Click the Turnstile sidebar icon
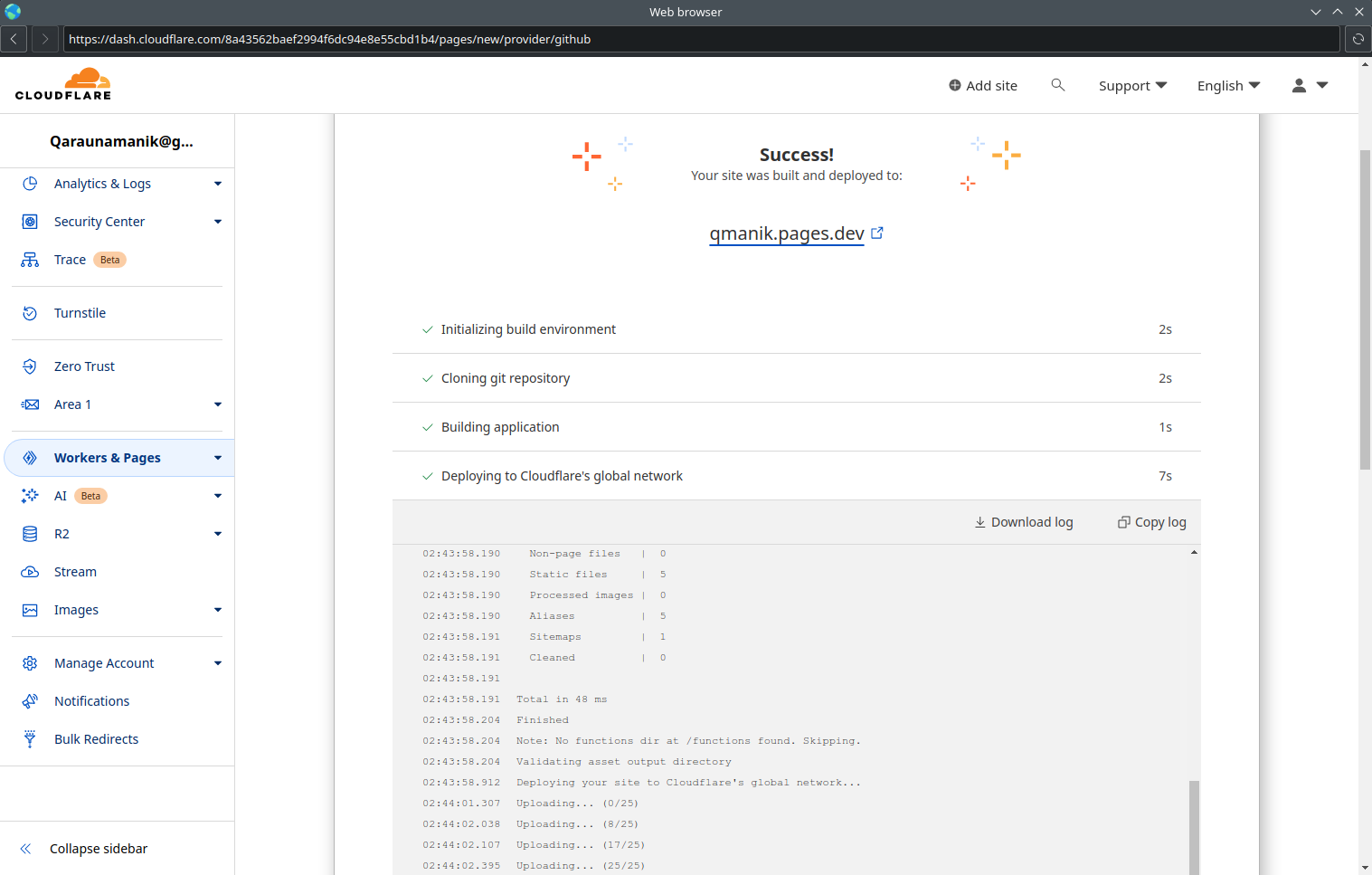 [30, 313]
